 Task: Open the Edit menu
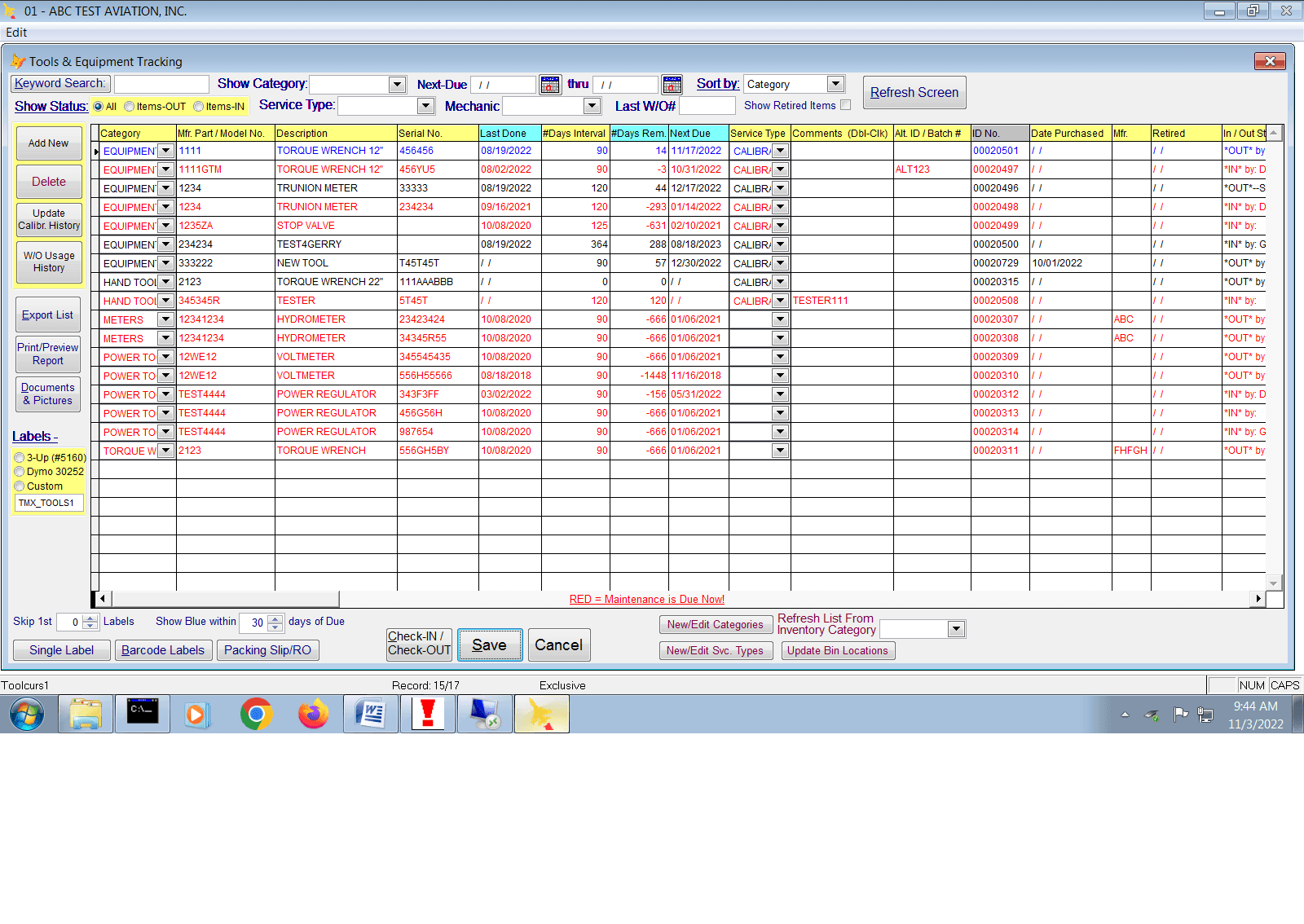click(x=16, y=33)
